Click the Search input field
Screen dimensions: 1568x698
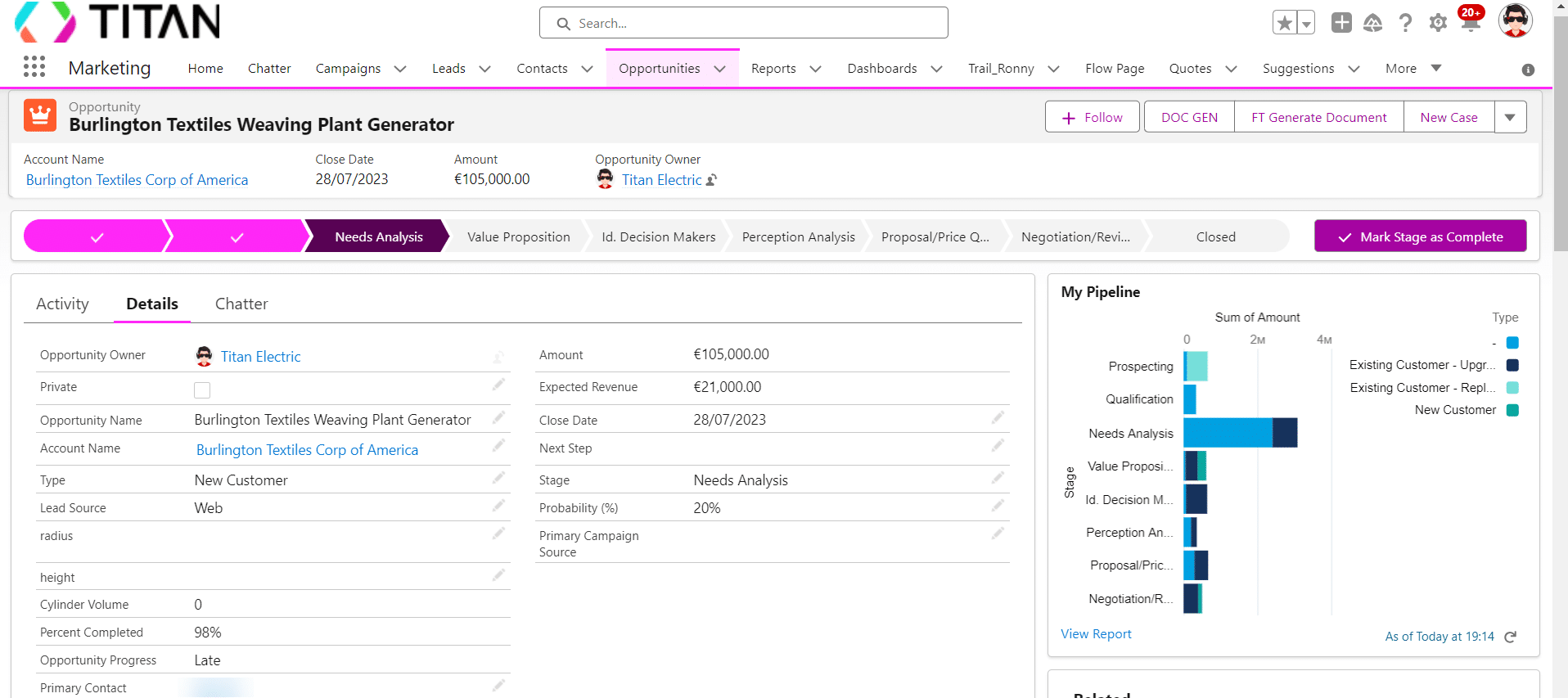click(x=743, y=23)
